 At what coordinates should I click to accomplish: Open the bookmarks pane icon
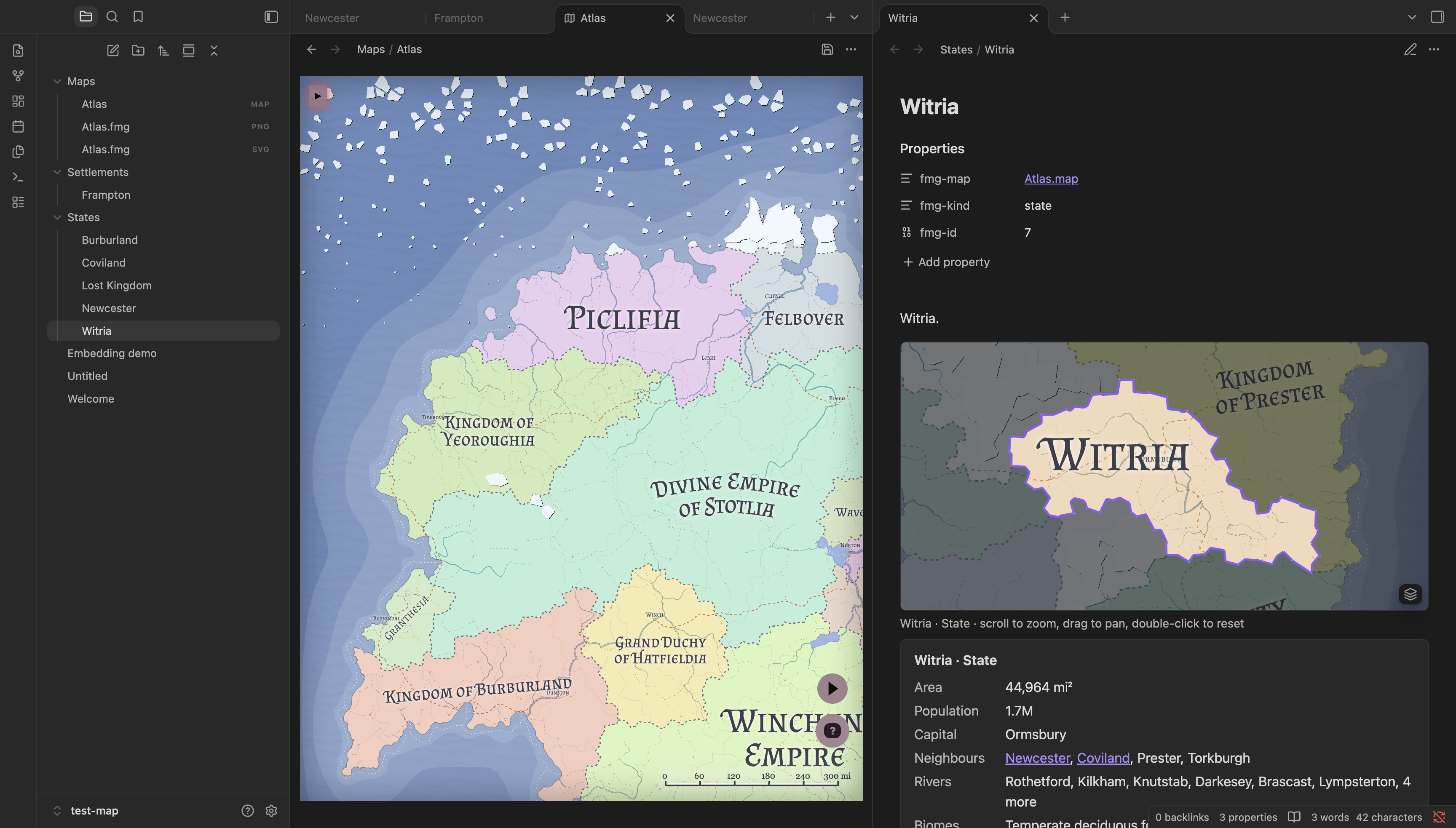(x=138, y=16)
